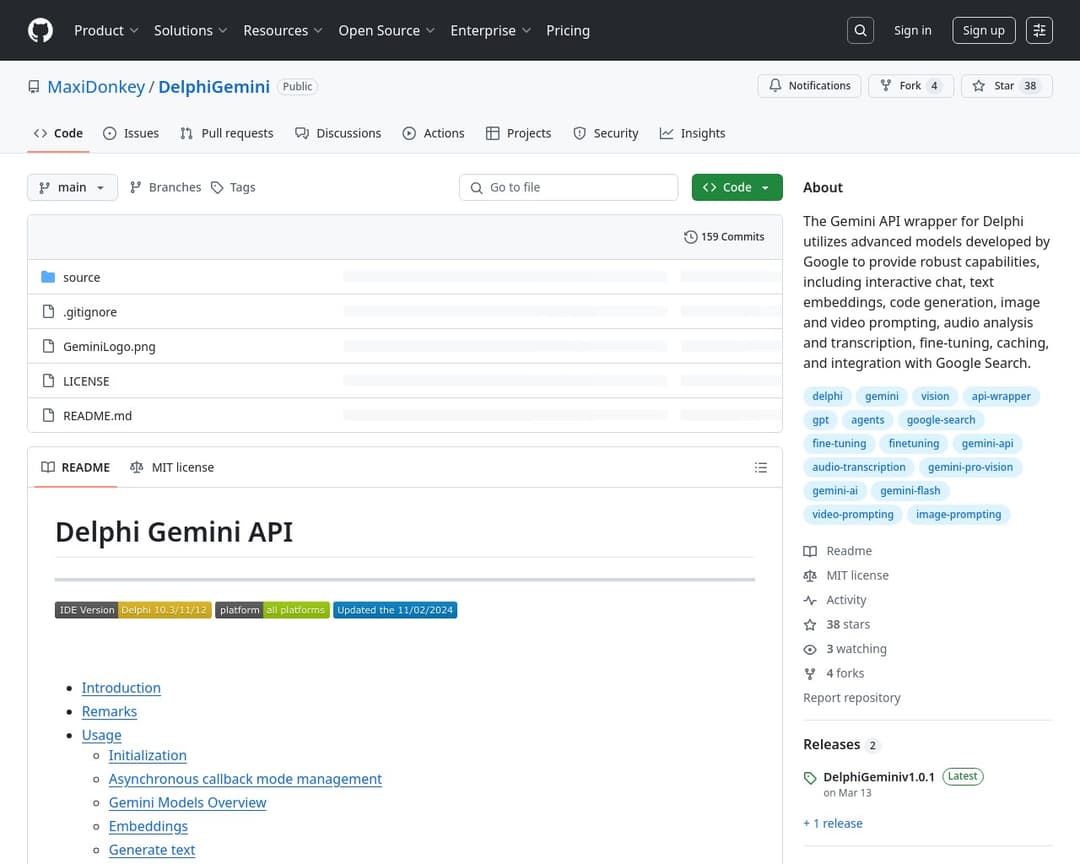Switch to the Actions tab
1080x864 pixels.
point(433,133)
